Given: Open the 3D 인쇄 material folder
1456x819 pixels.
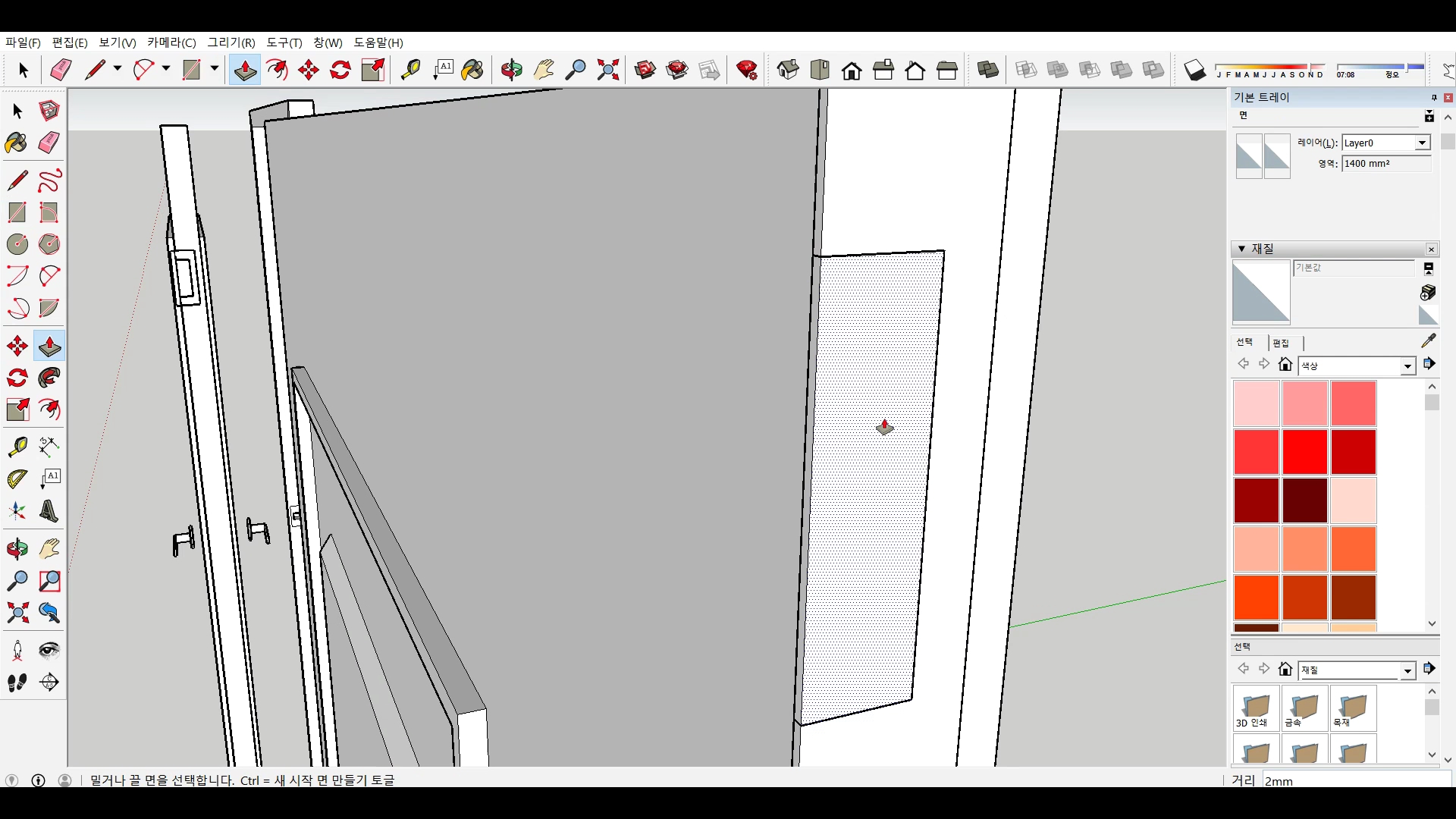Looking at the screenshot, I should [1256, 708].
